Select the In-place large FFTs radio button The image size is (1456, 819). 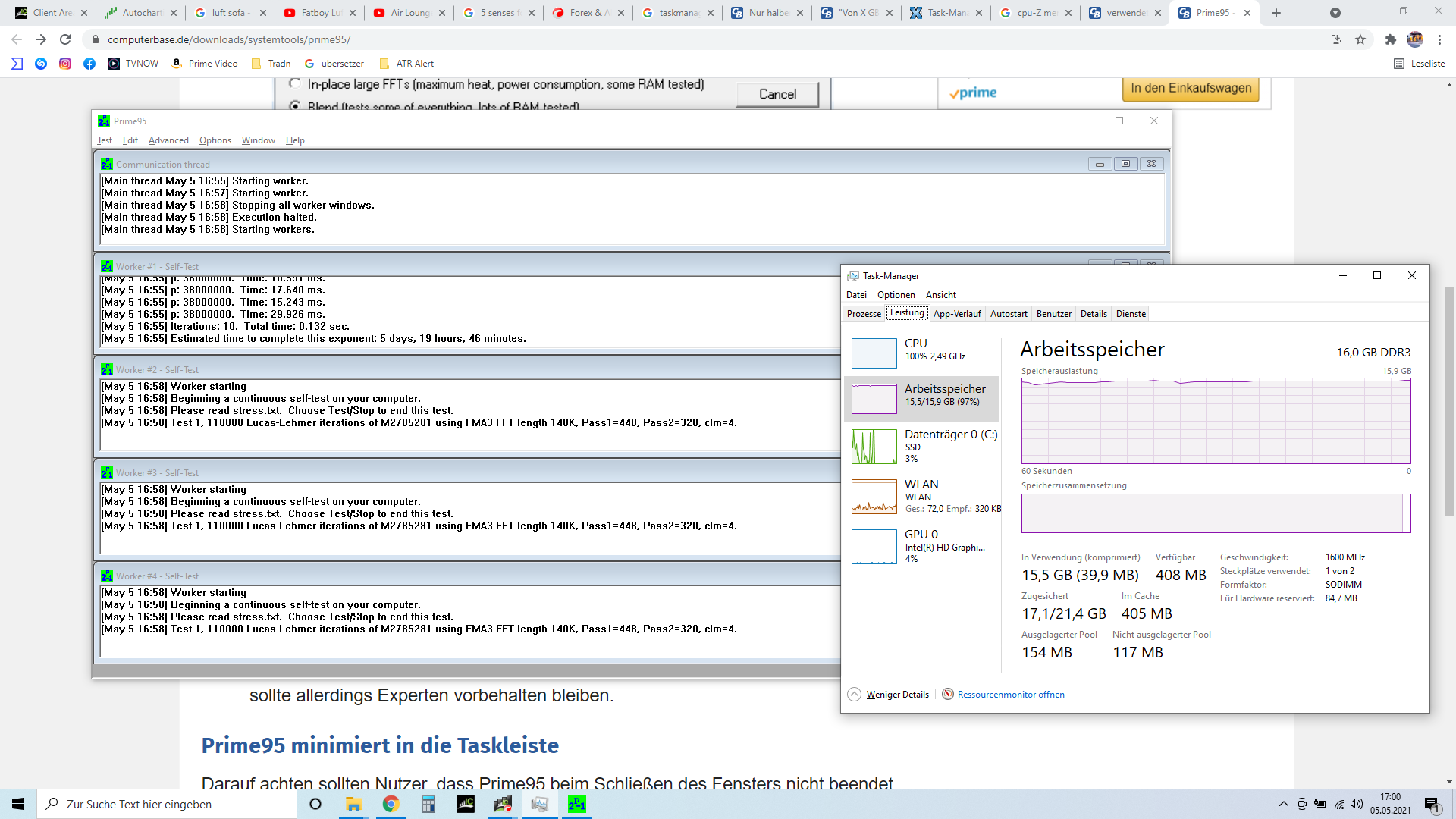[x=295, y=83]
